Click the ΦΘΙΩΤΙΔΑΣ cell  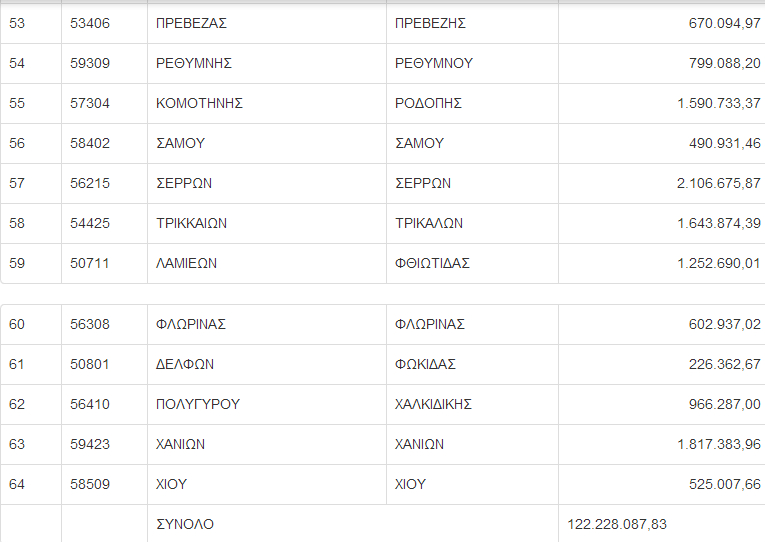coord(432,263)
